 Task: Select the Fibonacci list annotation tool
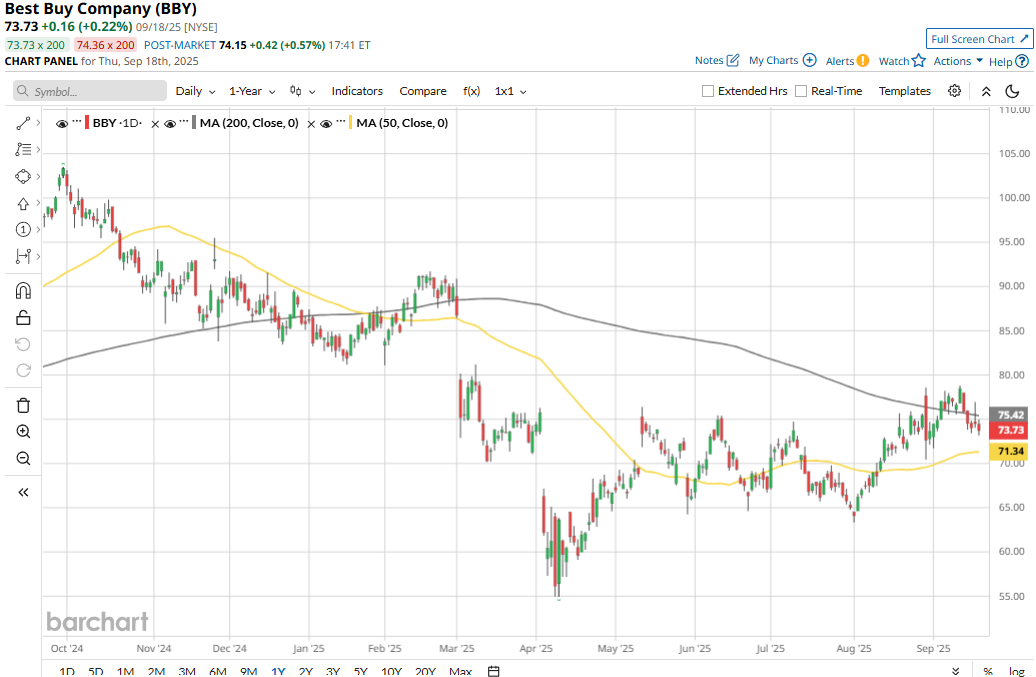(x=23, y=149)
